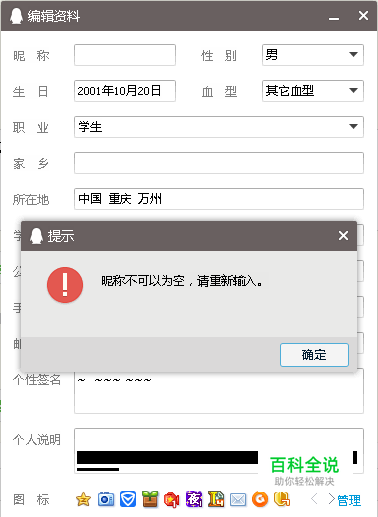Click the green sprout farm icon
This screenshot has width=378, height=517.
click(x=150, y=499)
